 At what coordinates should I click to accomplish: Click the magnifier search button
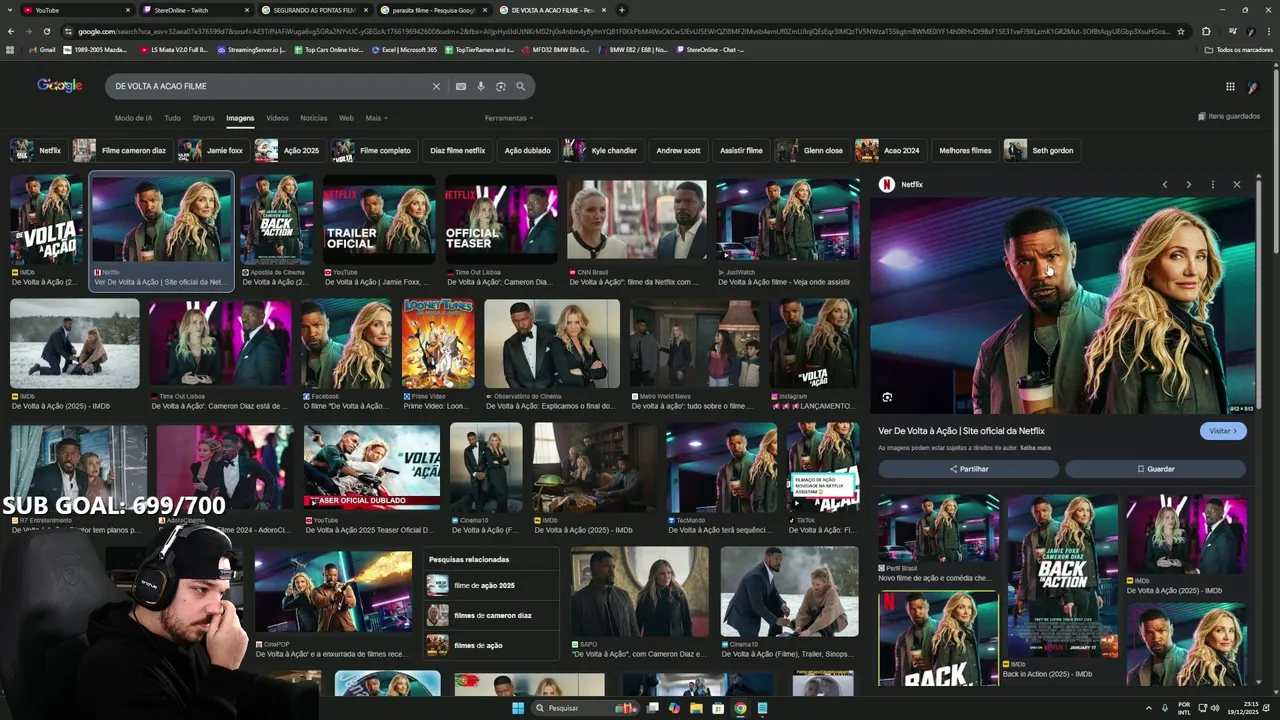pos(521,87)
